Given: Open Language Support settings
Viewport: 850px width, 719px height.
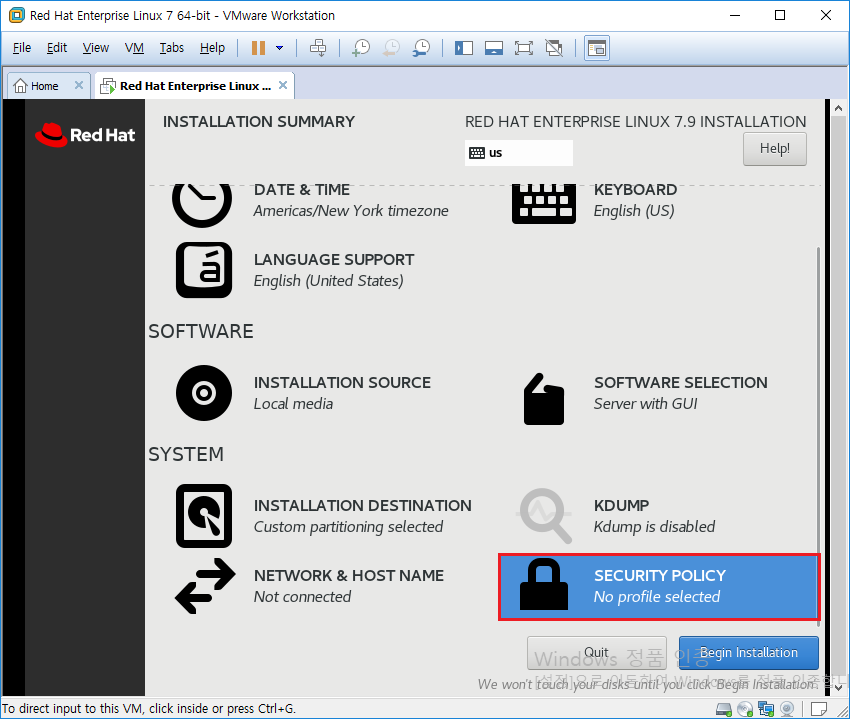Looking at the screenshot, I should click(x=334, y=260).
